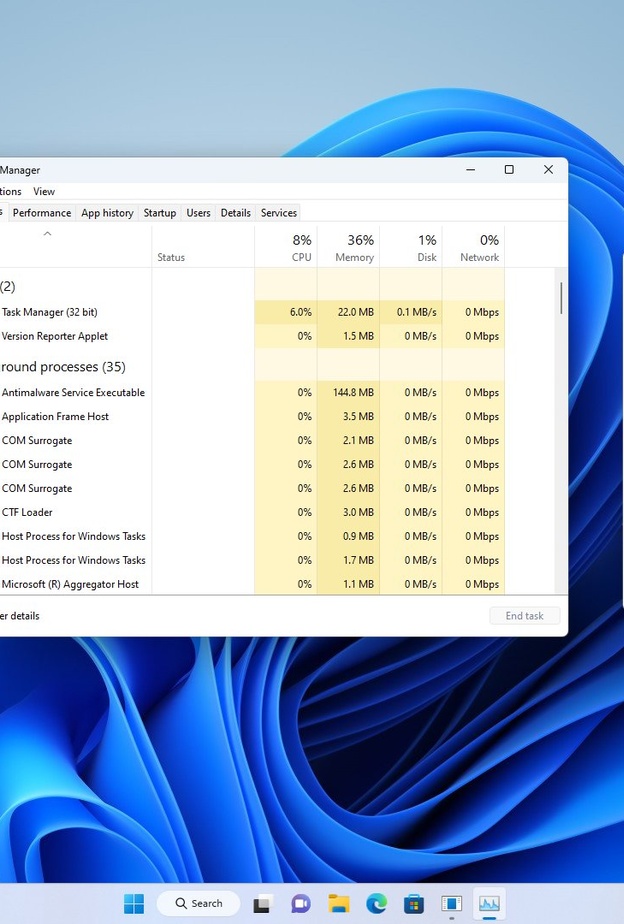Launch Microsoft Edge from the taskbar
This screenshot has height=924, width=624.
[x=377, y=903]
